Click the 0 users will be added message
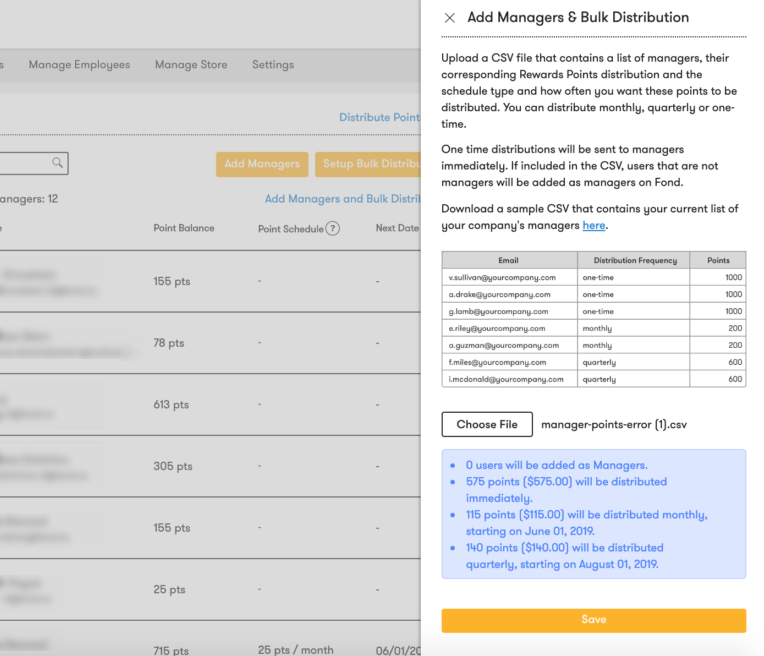 pyautogui.click(x=556, y=465)
